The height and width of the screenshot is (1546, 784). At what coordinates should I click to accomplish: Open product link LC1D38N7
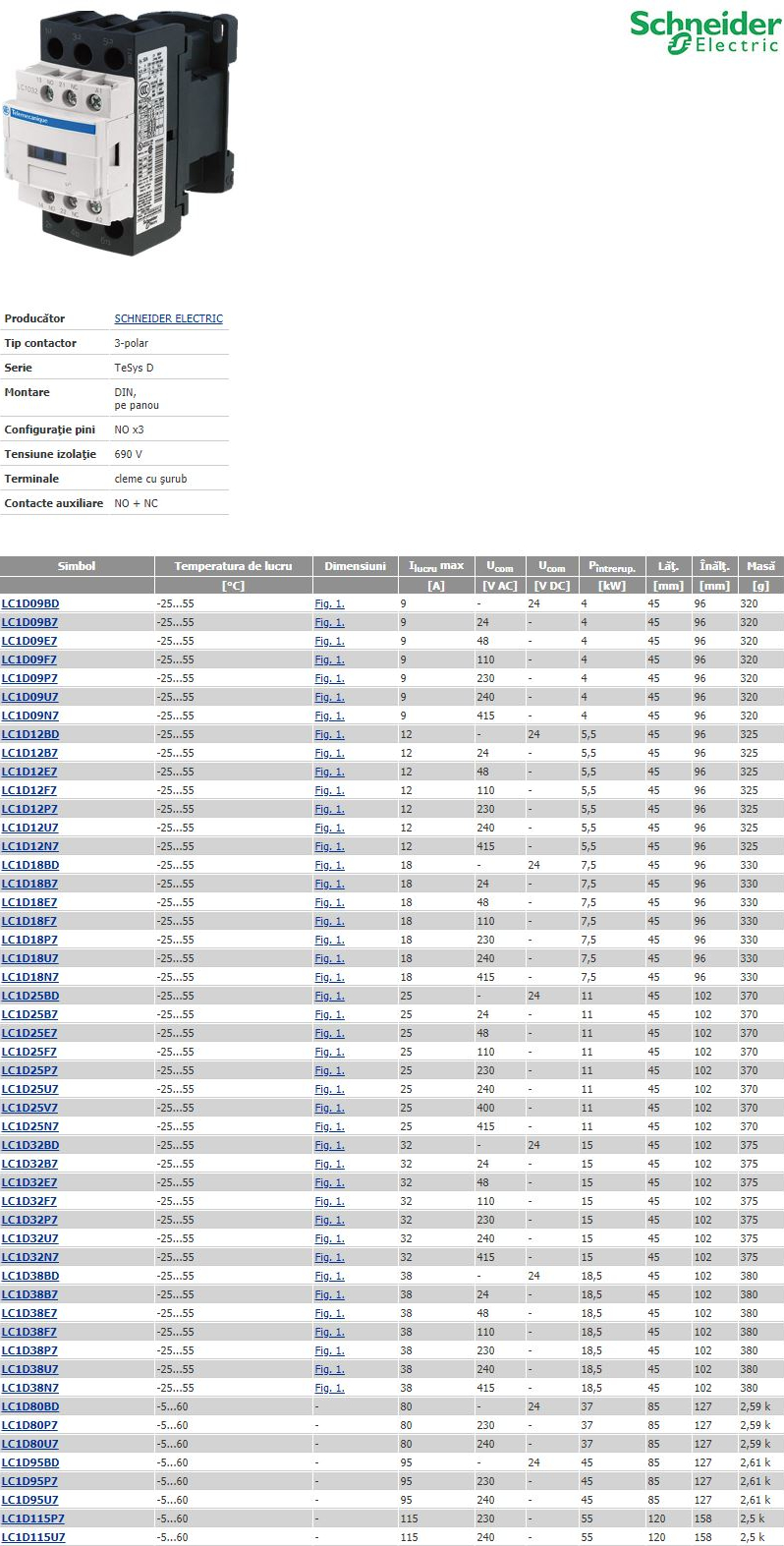coord(30,1388)
